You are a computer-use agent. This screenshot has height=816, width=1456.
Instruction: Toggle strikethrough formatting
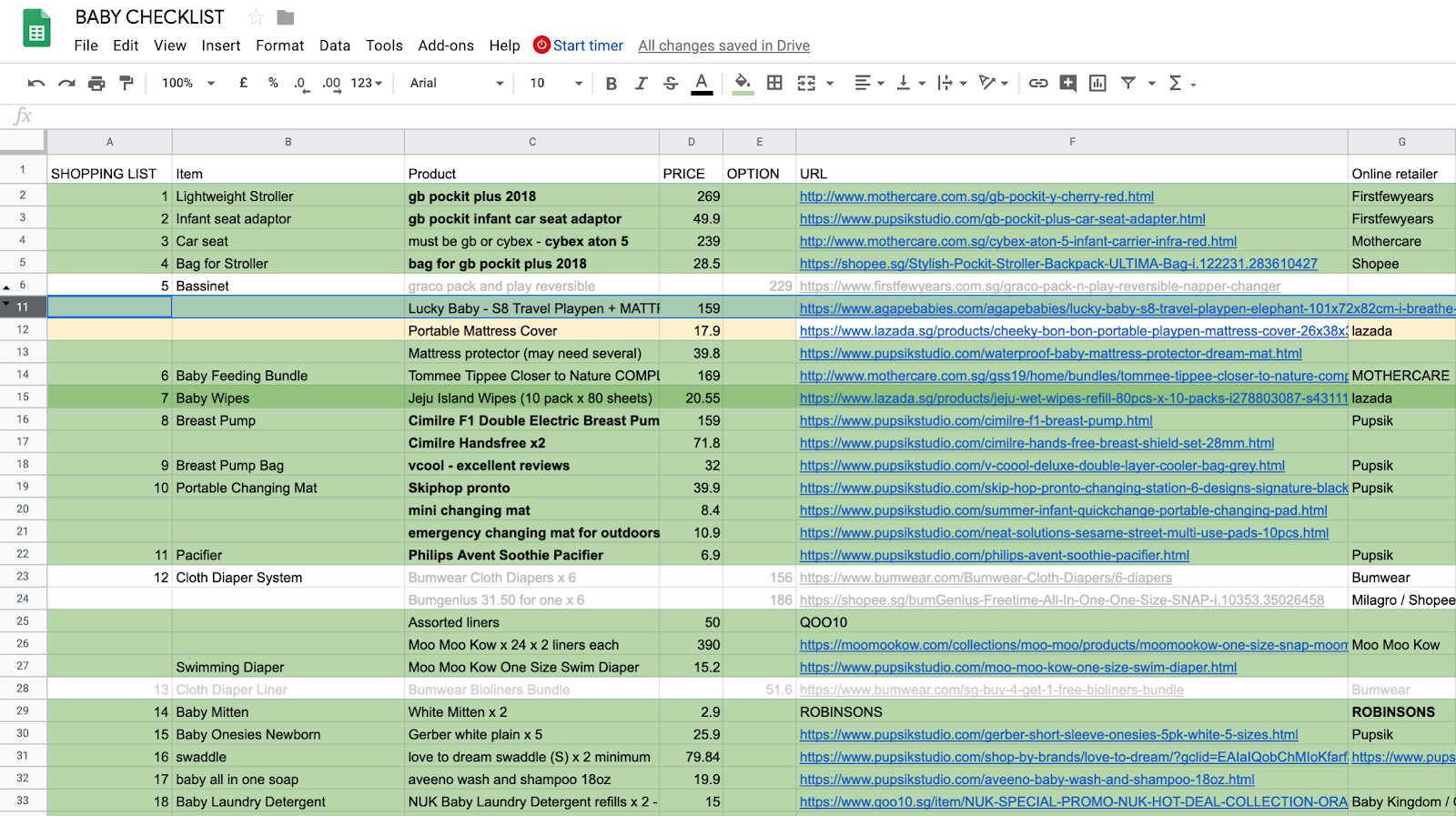click(672, 83)
